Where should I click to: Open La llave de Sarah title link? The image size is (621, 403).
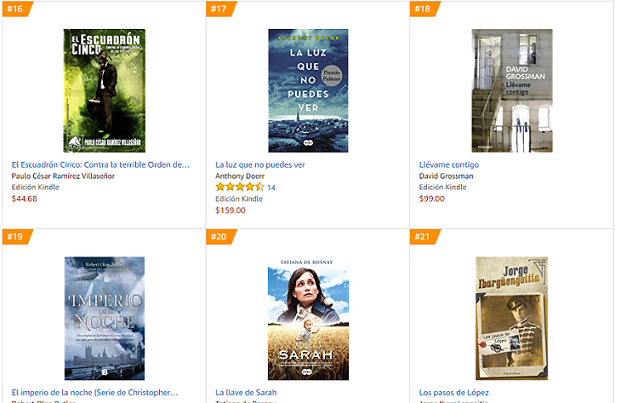[x=246, y=392]
